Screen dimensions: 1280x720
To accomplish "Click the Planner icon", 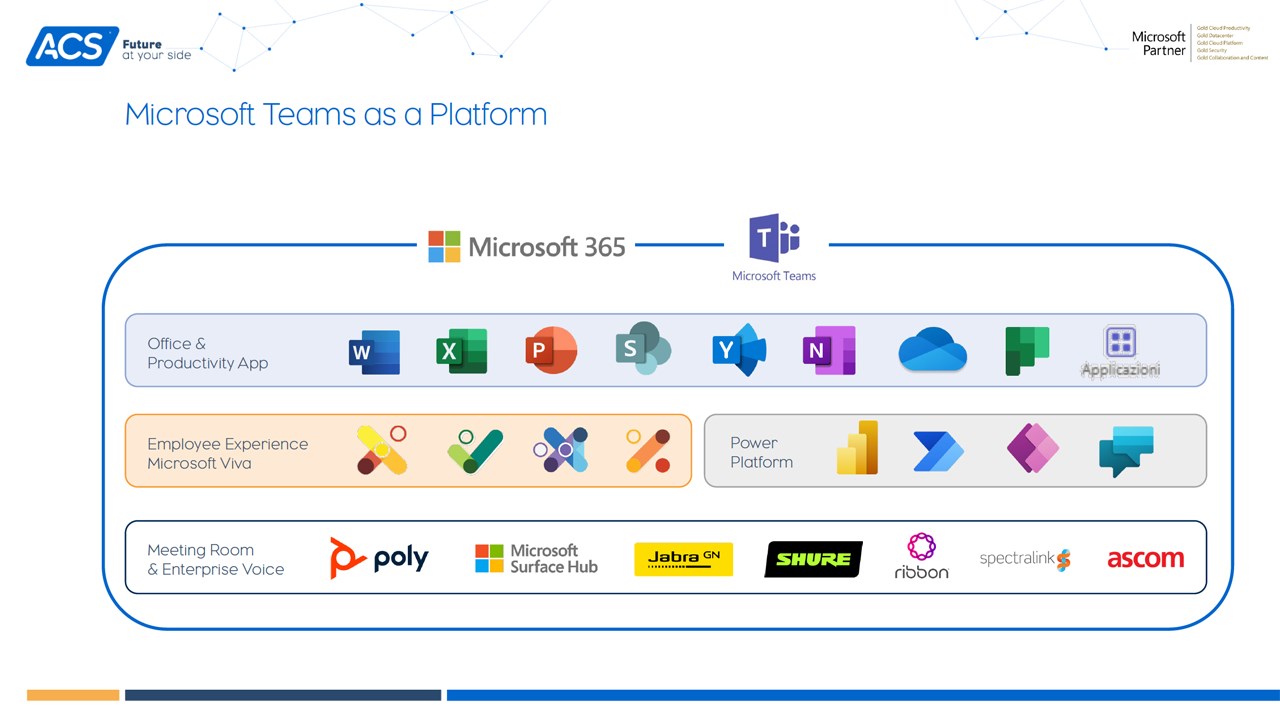I will 1027,351.
